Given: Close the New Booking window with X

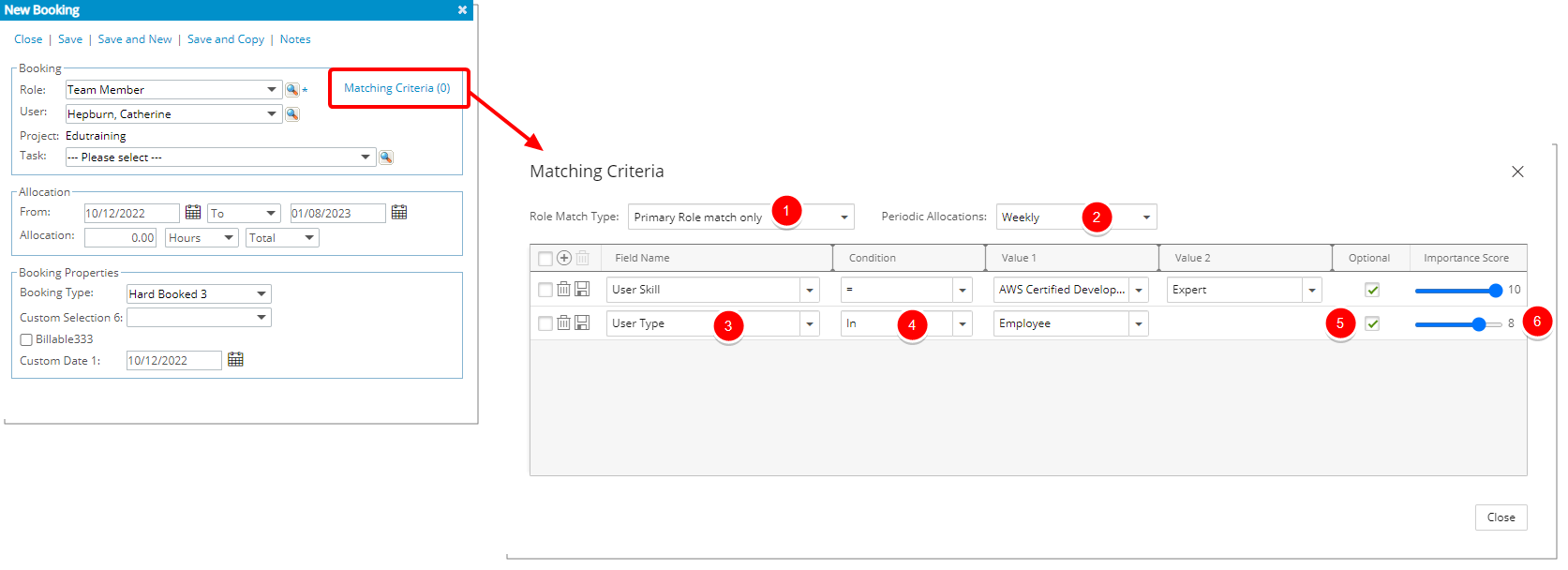Looking at the screenshot, I should pyautogui.click(x=462, y=10).
